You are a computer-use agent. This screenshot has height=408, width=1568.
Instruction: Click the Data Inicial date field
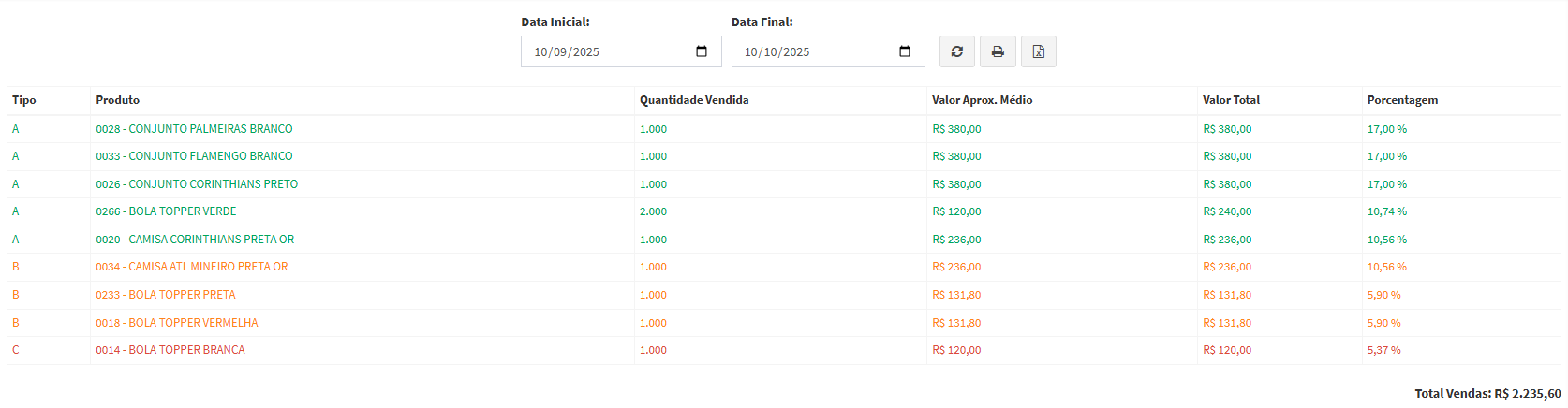(x=599, y=51)
